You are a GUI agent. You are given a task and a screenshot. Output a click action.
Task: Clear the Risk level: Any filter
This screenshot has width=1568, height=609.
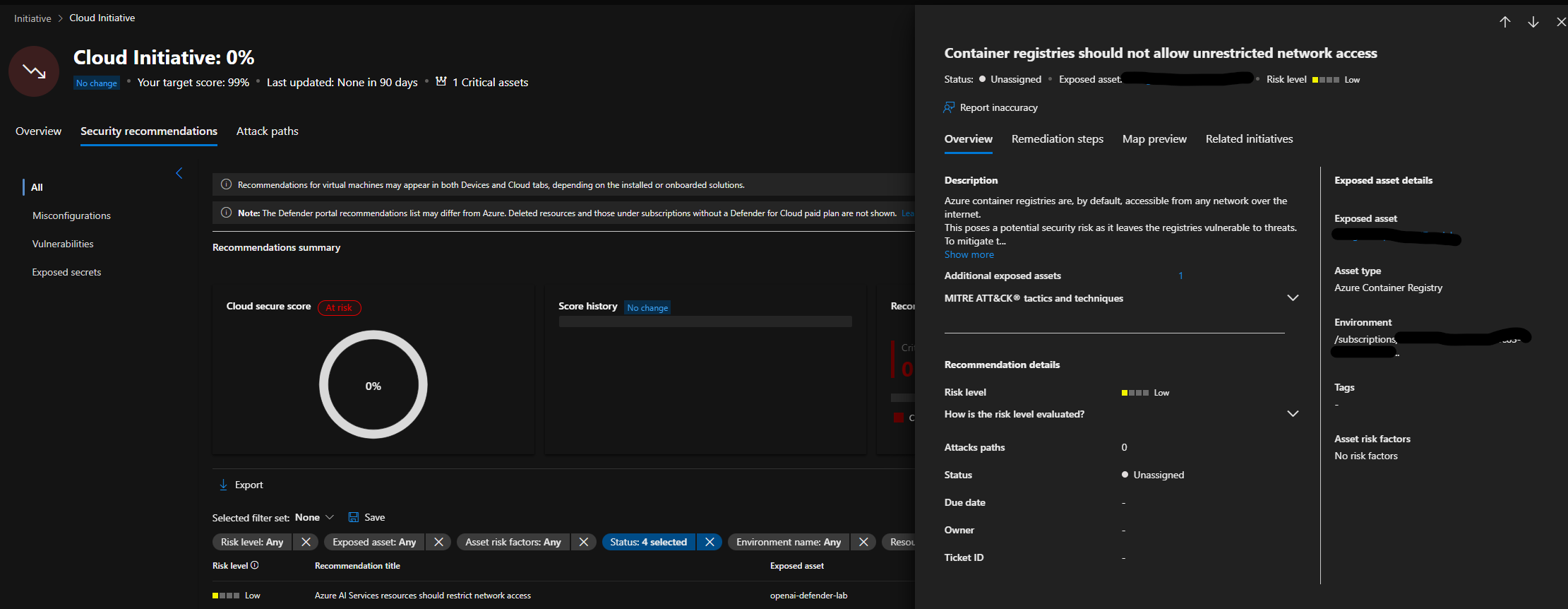point(306,542)
